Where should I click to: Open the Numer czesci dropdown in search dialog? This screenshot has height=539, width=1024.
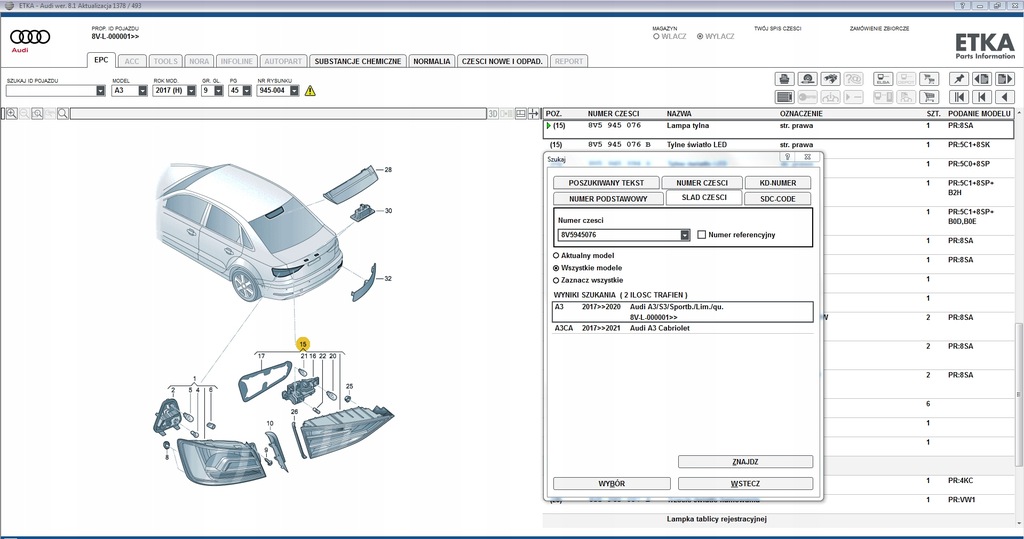click(x=685, y=236)
